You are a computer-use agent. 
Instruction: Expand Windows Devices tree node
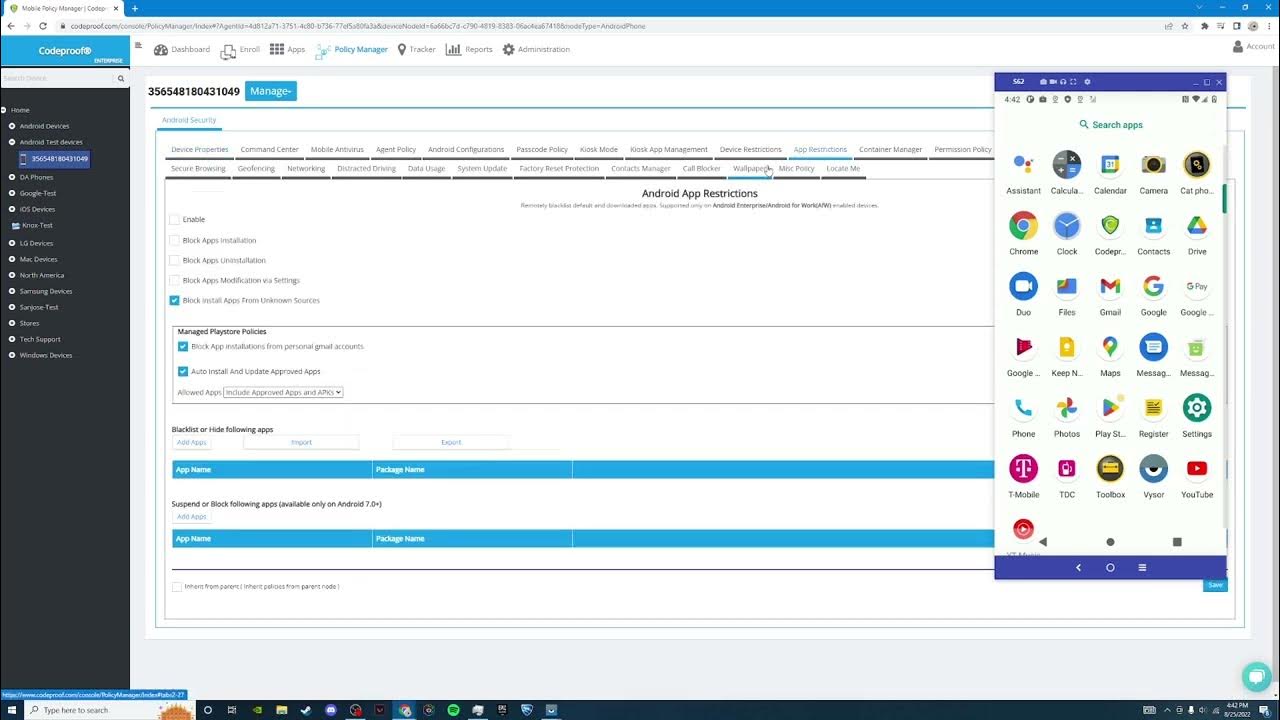12,355
